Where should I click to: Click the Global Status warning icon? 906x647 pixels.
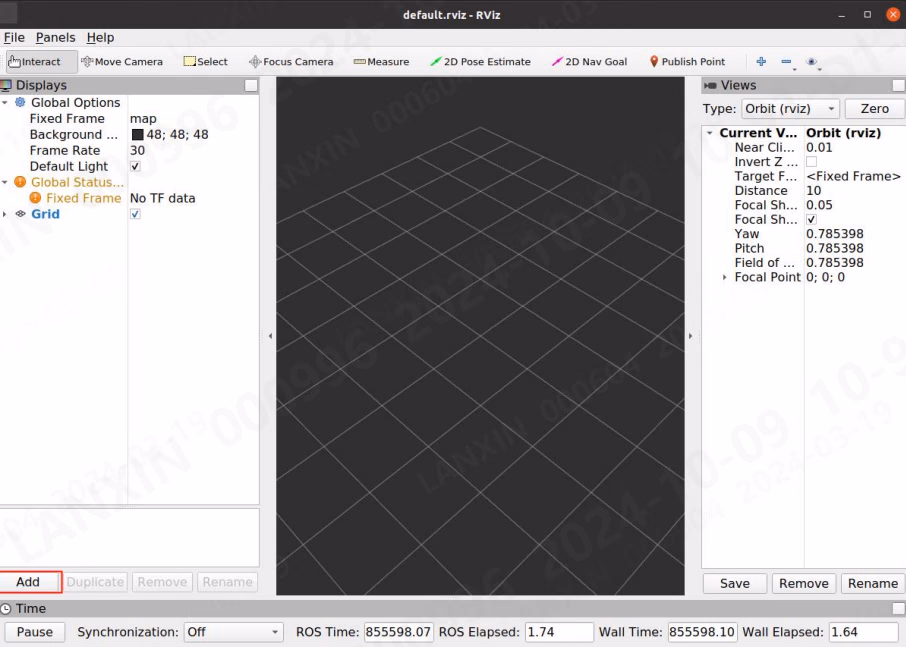point(20,182)
